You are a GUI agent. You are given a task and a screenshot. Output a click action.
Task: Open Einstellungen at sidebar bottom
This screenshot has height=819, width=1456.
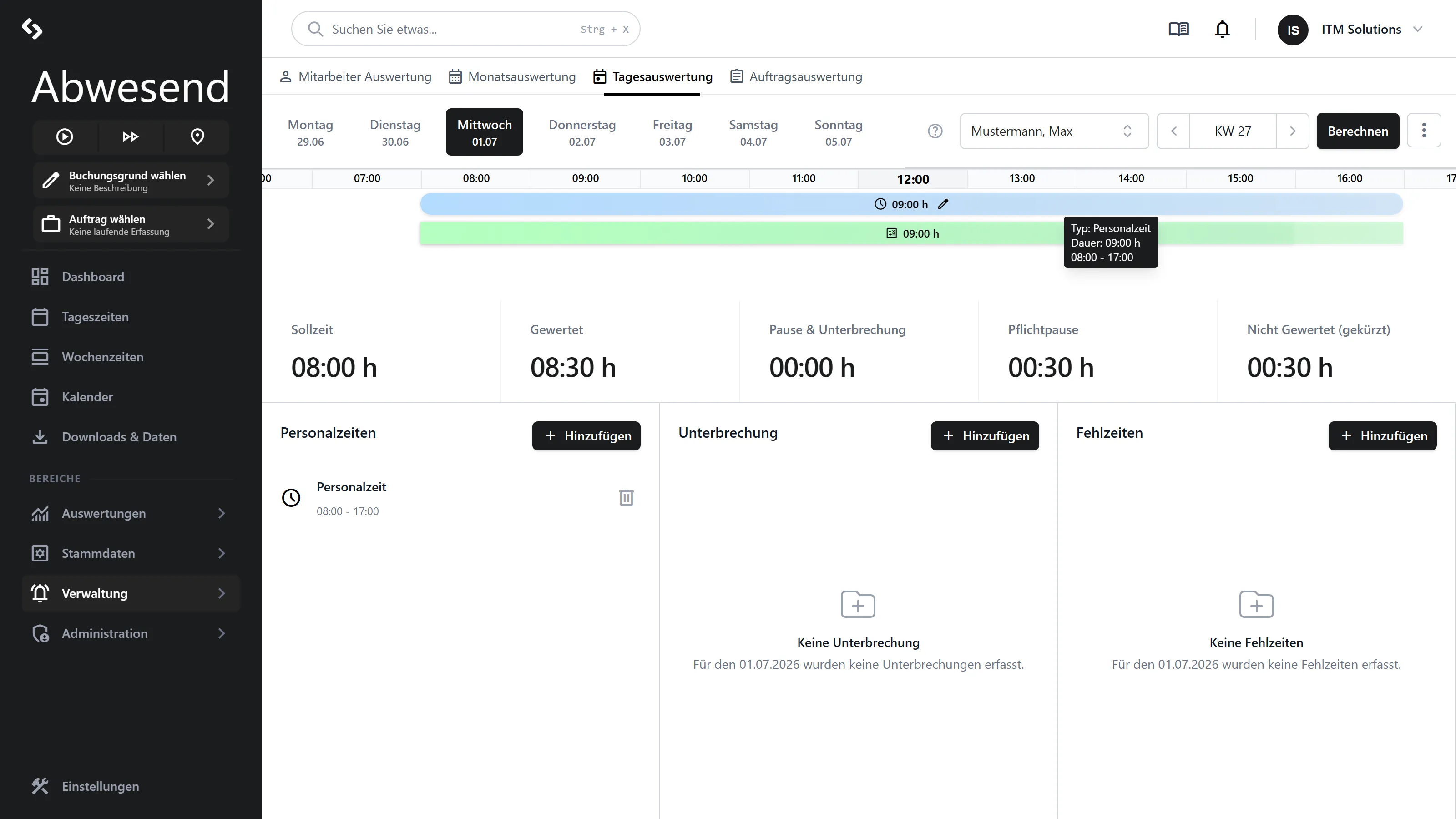tap(131, 786)
